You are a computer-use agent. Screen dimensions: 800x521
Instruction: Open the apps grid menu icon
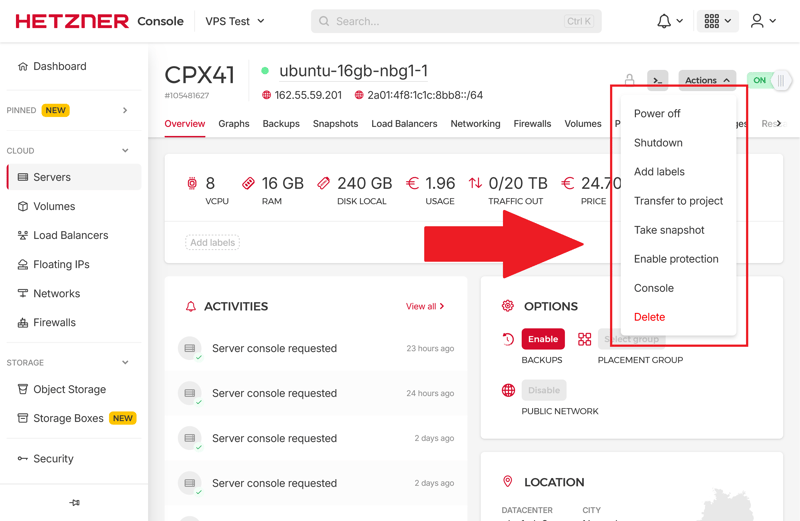point(712,21)
